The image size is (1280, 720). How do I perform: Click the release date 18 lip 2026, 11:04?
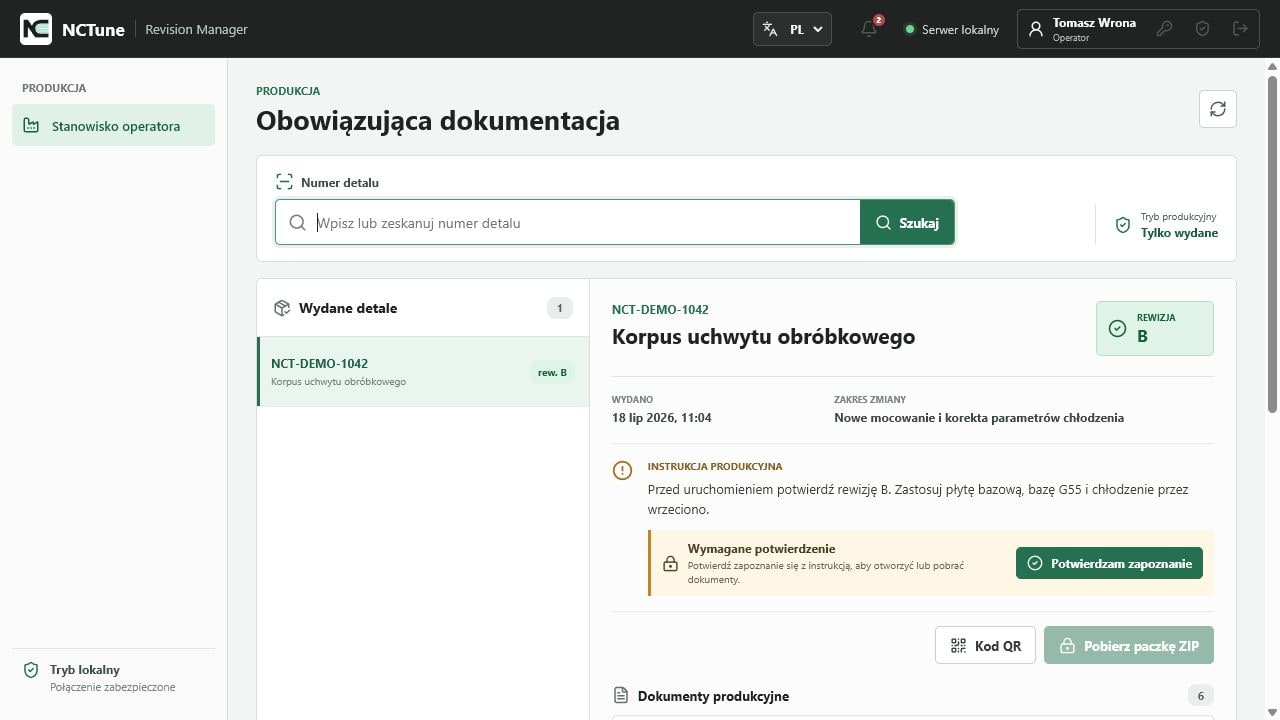pyautogui.click(x=662, y=417)
